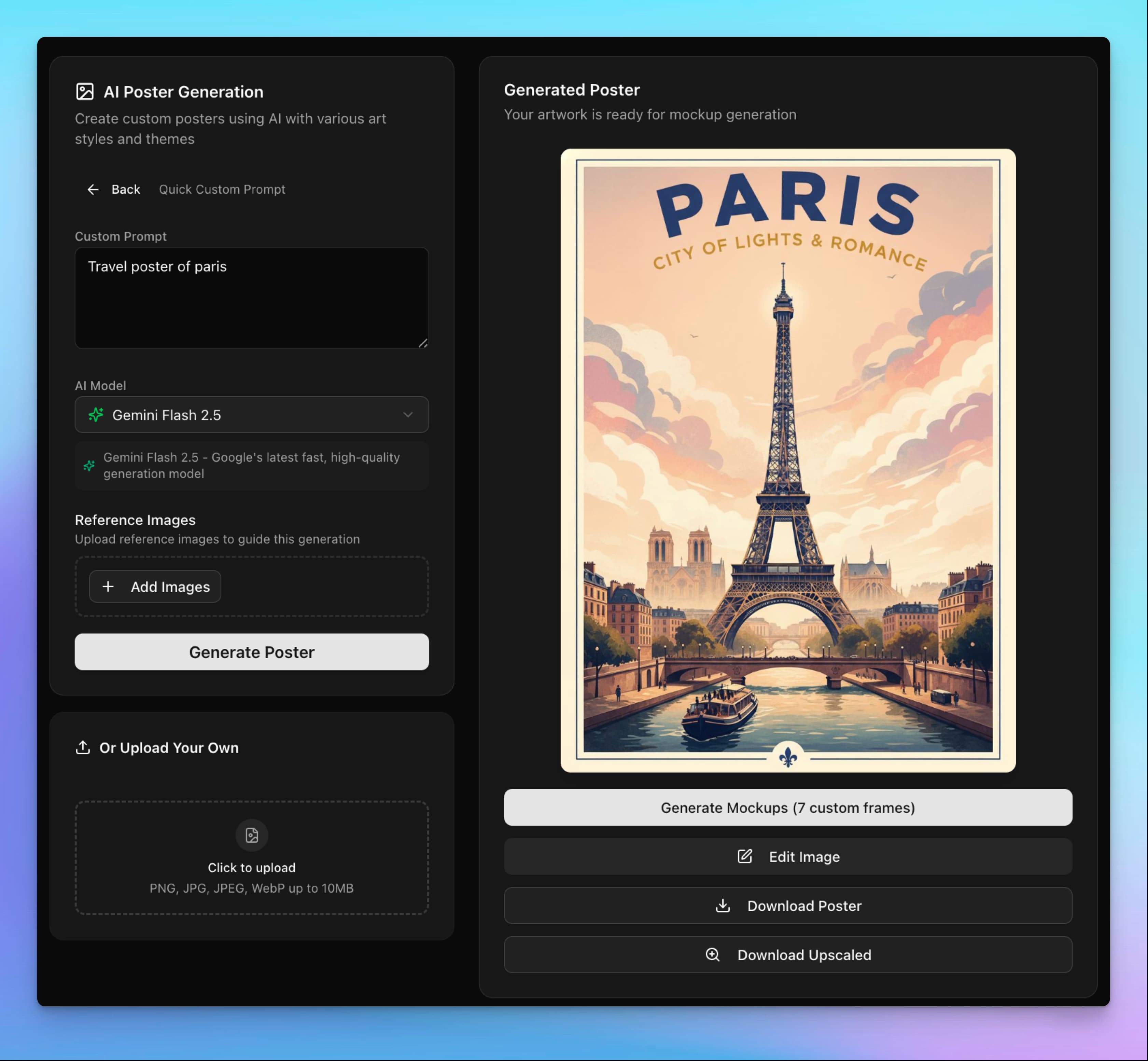Select Quick Custom Prompt
1148x1061 pixels.
tap(222, 190)
